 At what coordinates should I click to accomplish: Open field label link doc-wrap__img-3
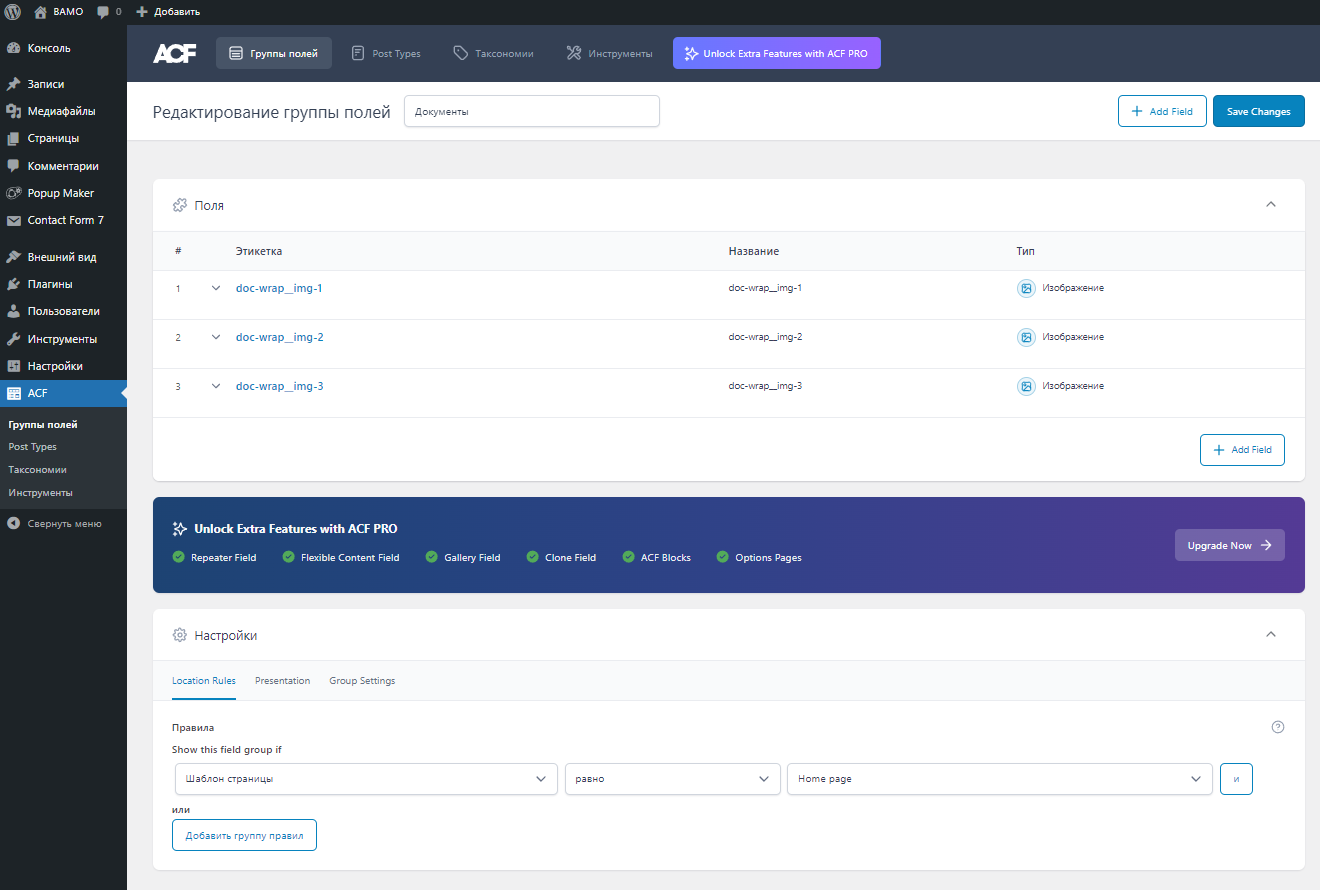tap(279, 386)
